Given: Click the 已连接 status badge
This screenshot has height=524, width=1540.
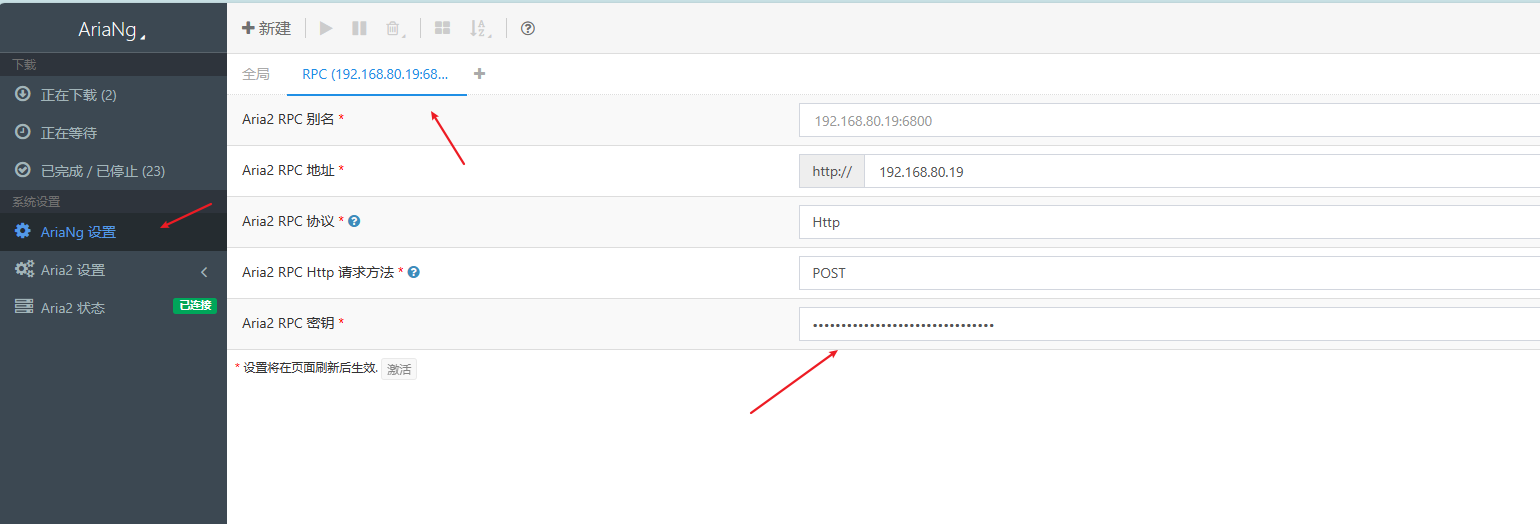Looking at the screenshot, I should click(x=195, y=306).
